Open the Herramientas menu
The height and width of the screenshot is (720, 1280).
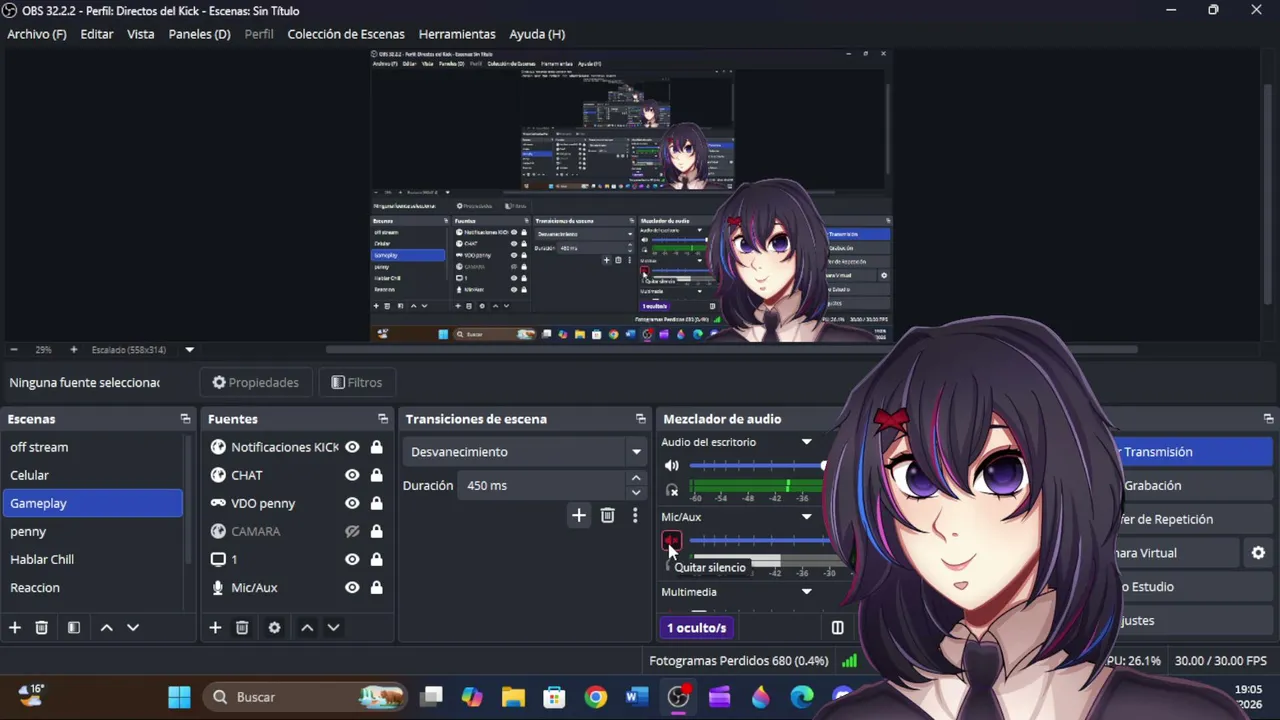click(x=457, y=34)
